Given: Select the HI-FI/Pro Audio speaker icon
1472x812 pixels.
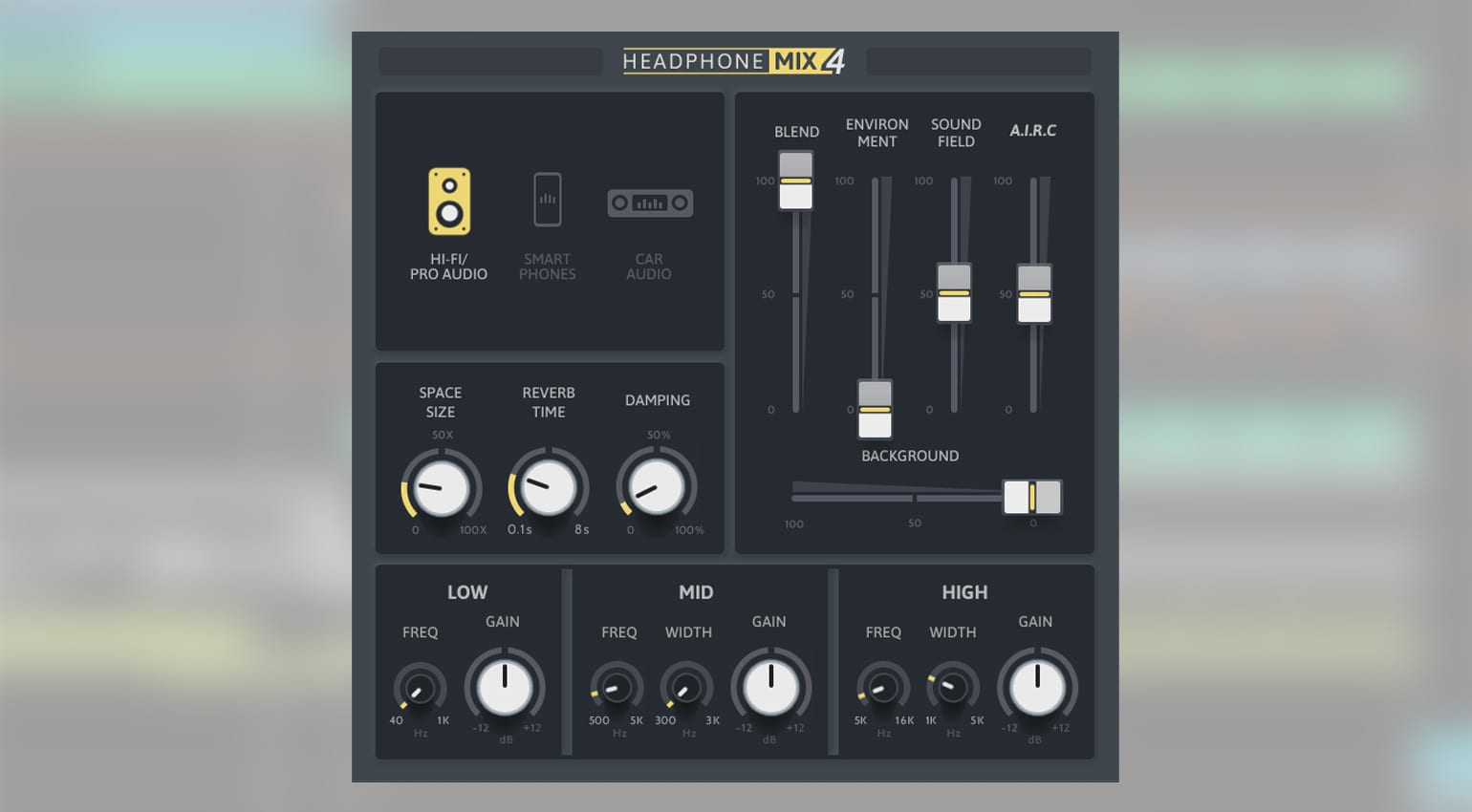Looking at the screenshot, I should pos(449,201).
